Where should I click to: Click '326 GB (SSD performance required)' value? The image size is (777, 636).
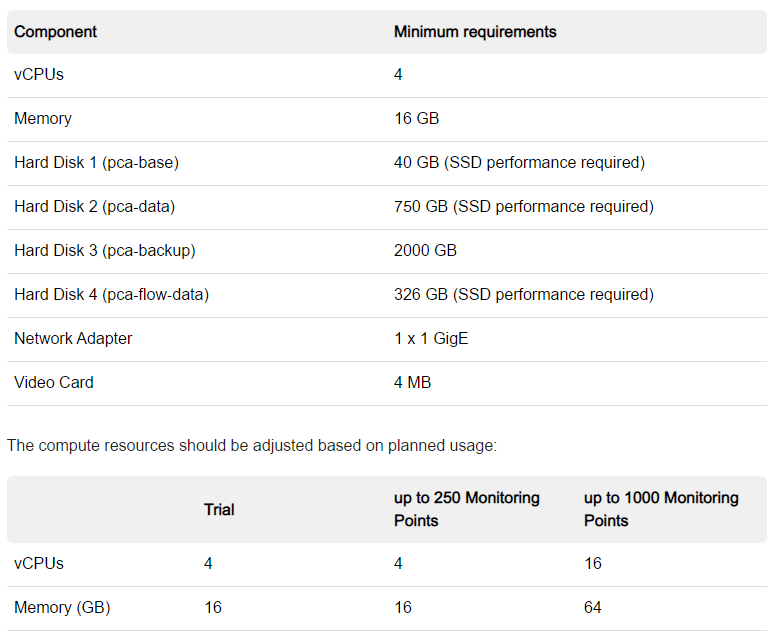[523, 295]
